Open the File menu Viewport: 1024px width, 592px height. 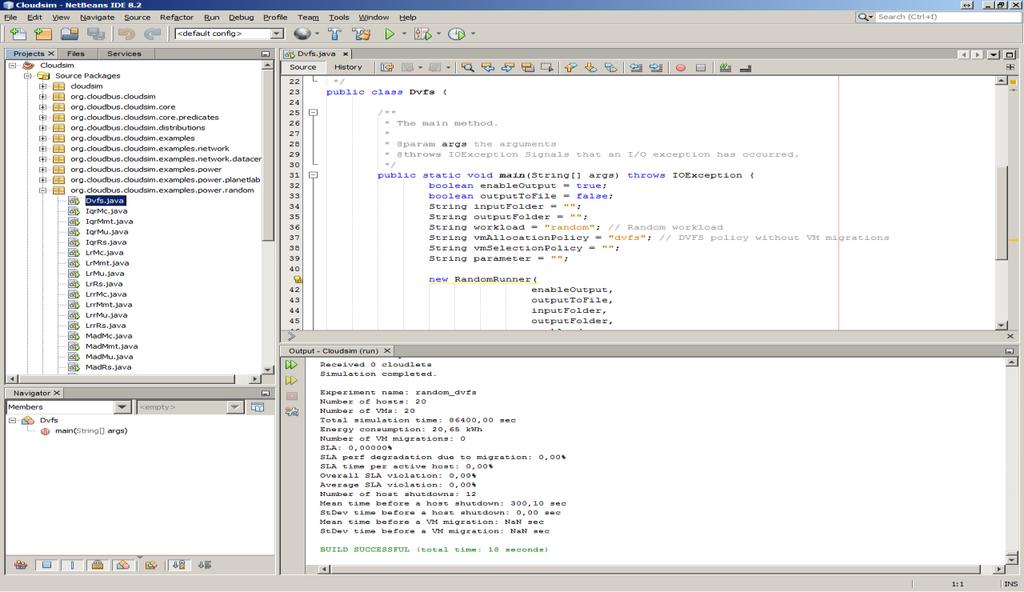click(11, 18)
